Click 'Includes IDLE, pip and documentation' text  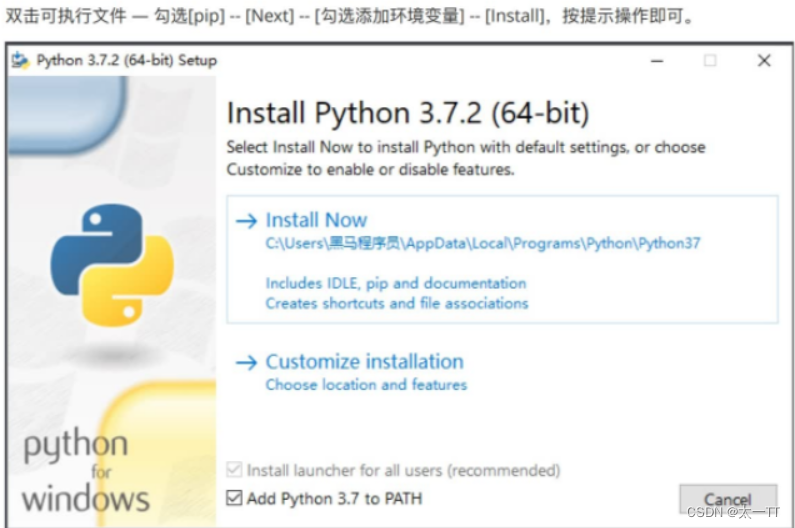point(396,283)
